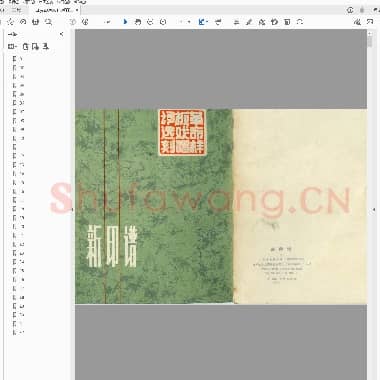The width and height of the screenshot is (380, 380).
Task: Click the vertical scrollbar thumb
Action: [370, 42]
